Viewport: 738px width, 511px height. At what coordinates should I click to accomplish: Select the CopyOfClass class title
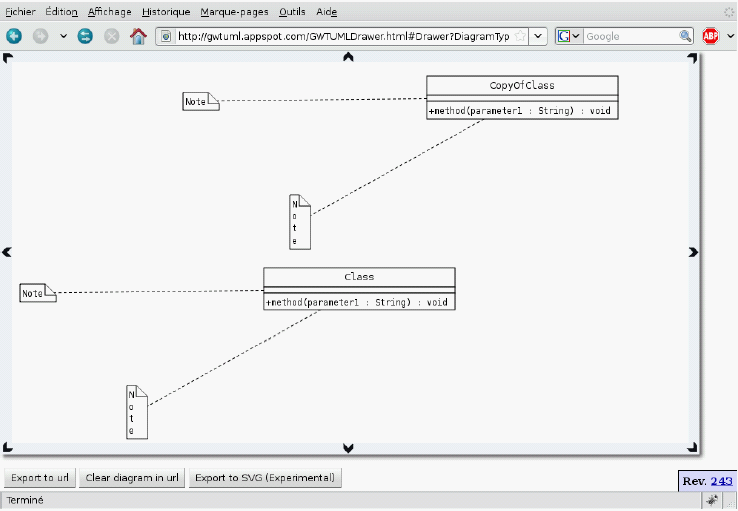[522, 86]
